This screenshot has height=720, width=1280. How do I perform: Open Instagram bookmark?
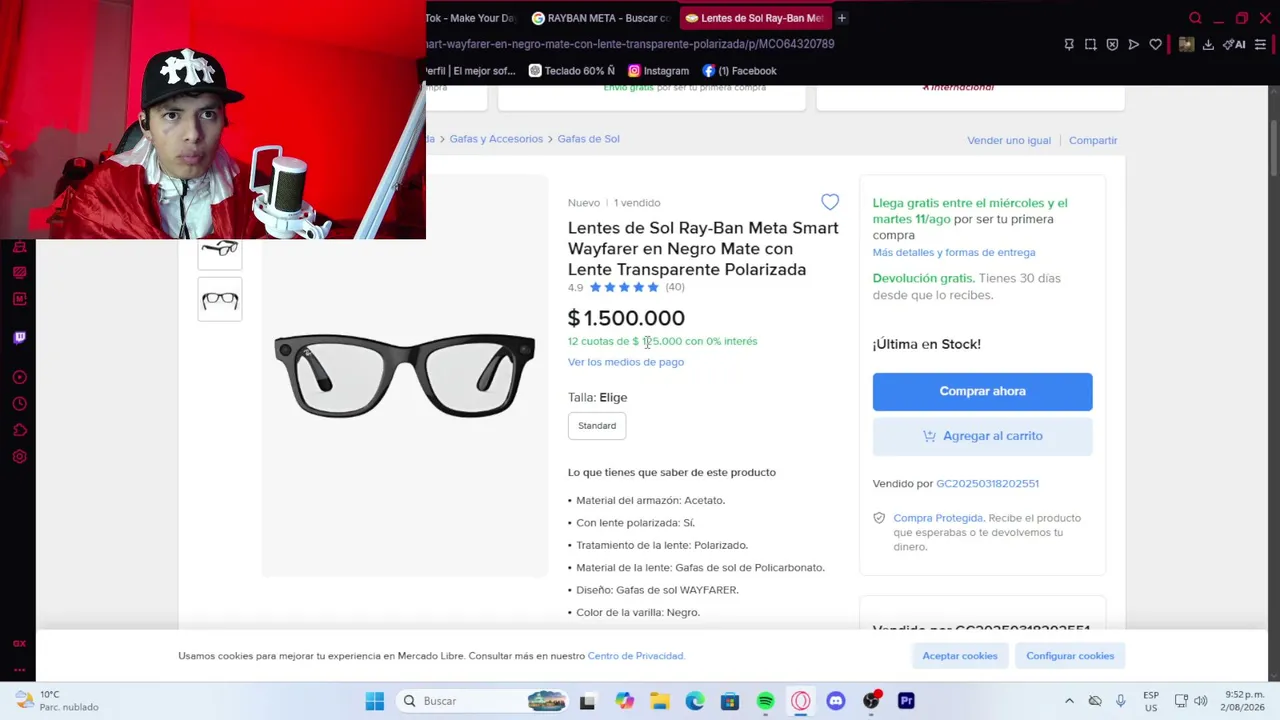tap(659, 71)
